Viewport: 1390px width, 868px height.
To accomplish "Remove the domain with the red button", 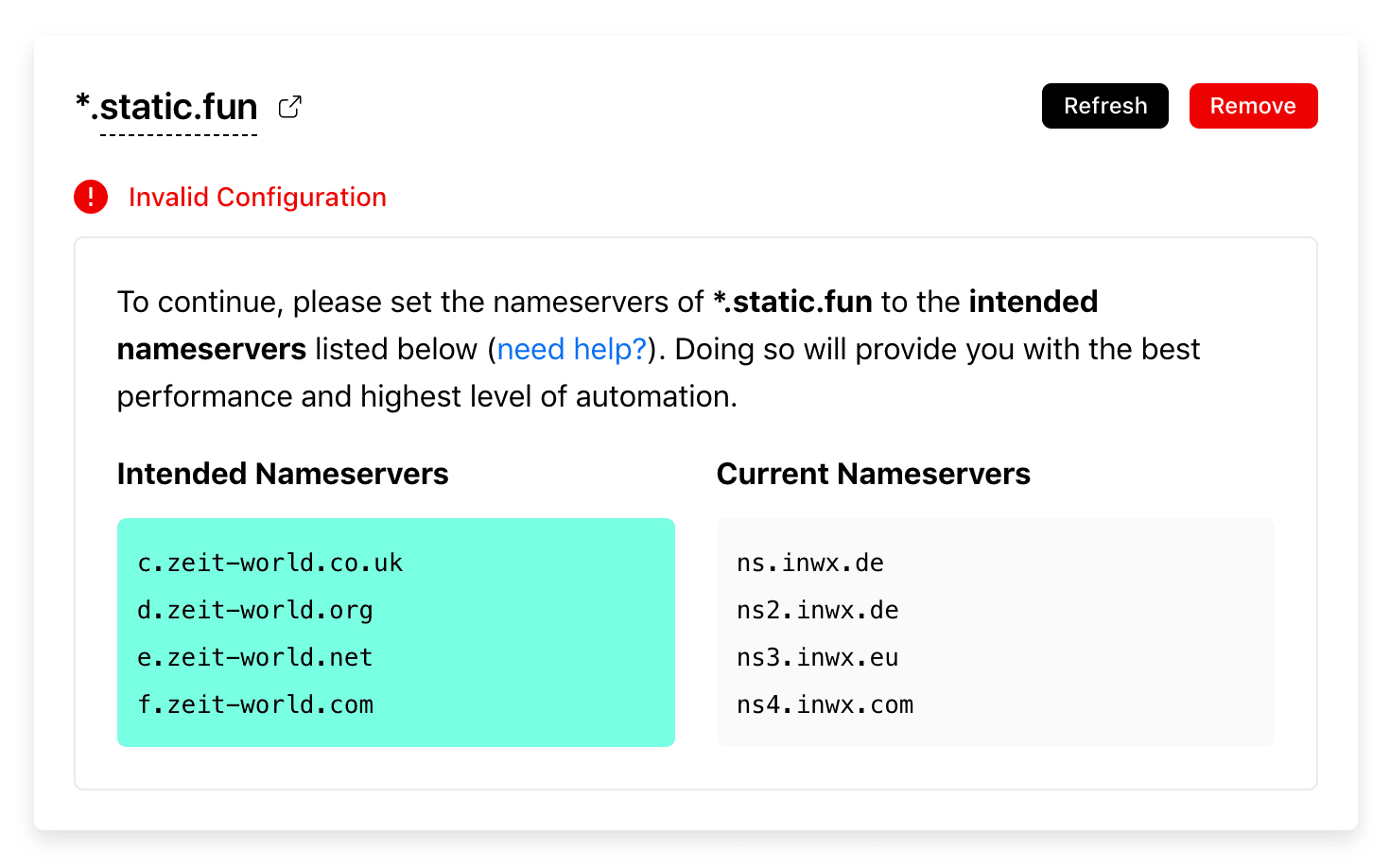I will point(1253,106).
